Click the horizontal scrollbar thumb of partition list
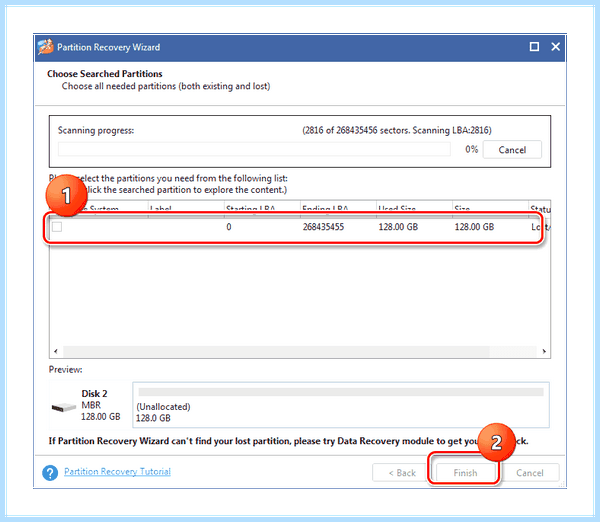 click(x=276, y=351)
